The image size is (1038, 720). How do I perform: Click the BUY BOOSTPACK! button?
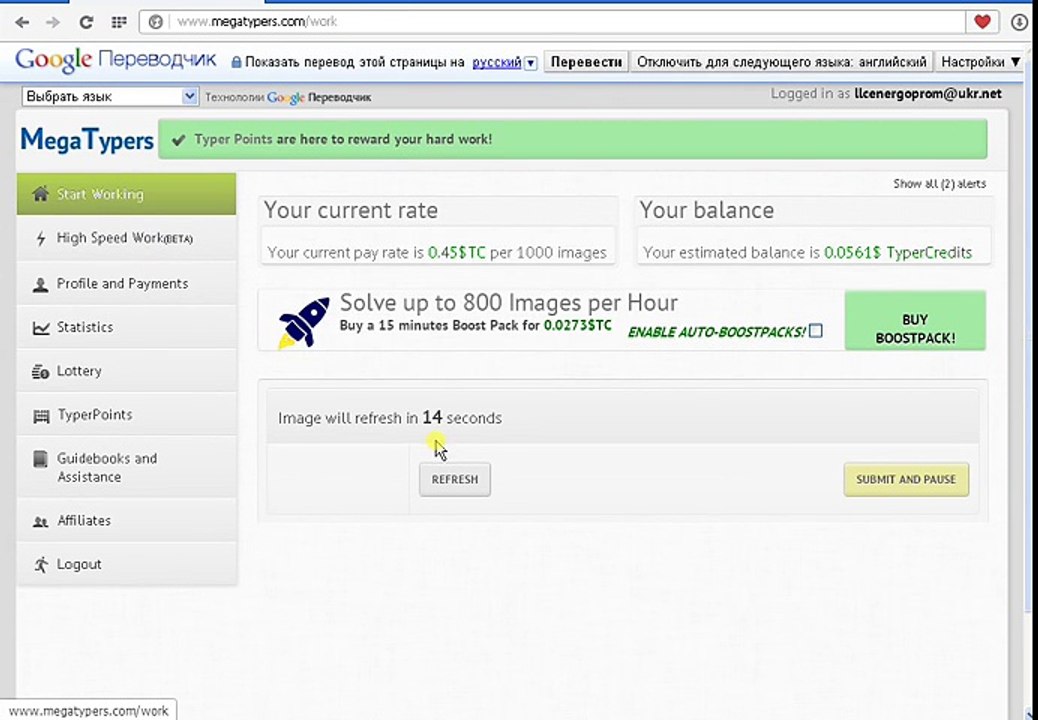(915, 320)
